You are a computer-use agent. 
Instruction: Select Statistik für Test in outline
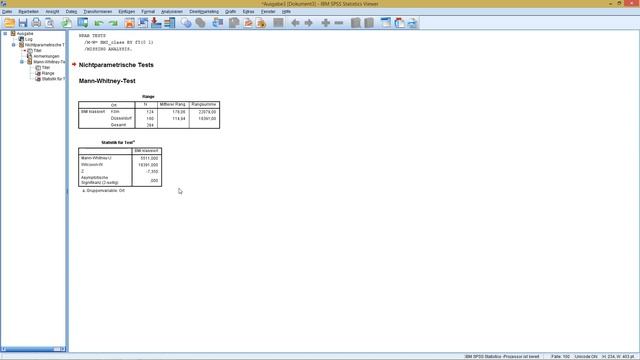pyautogui.click(x=53, y=79)
